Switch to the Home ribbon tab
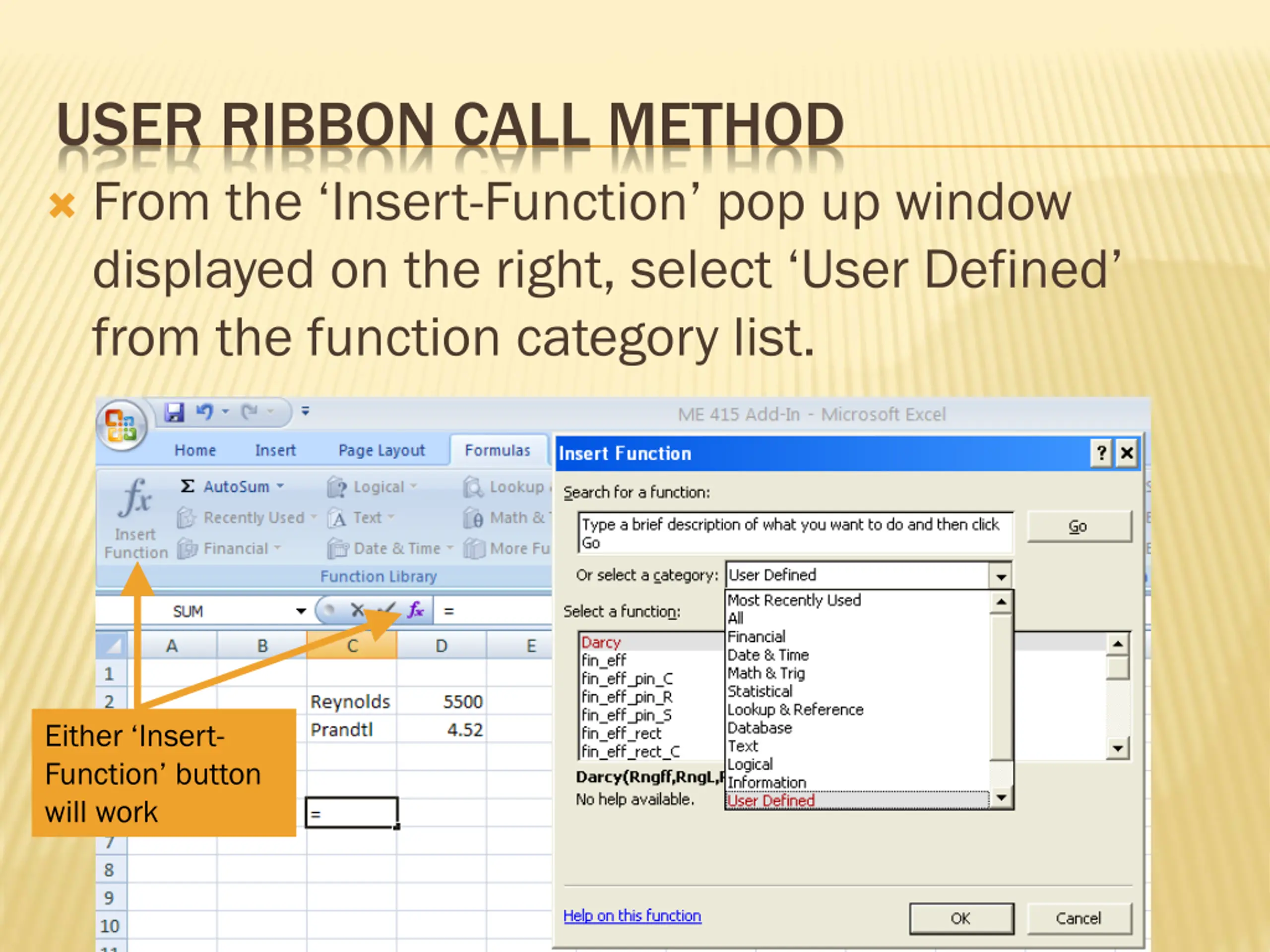Screen dimensions: 1270x952 point(195,450)
